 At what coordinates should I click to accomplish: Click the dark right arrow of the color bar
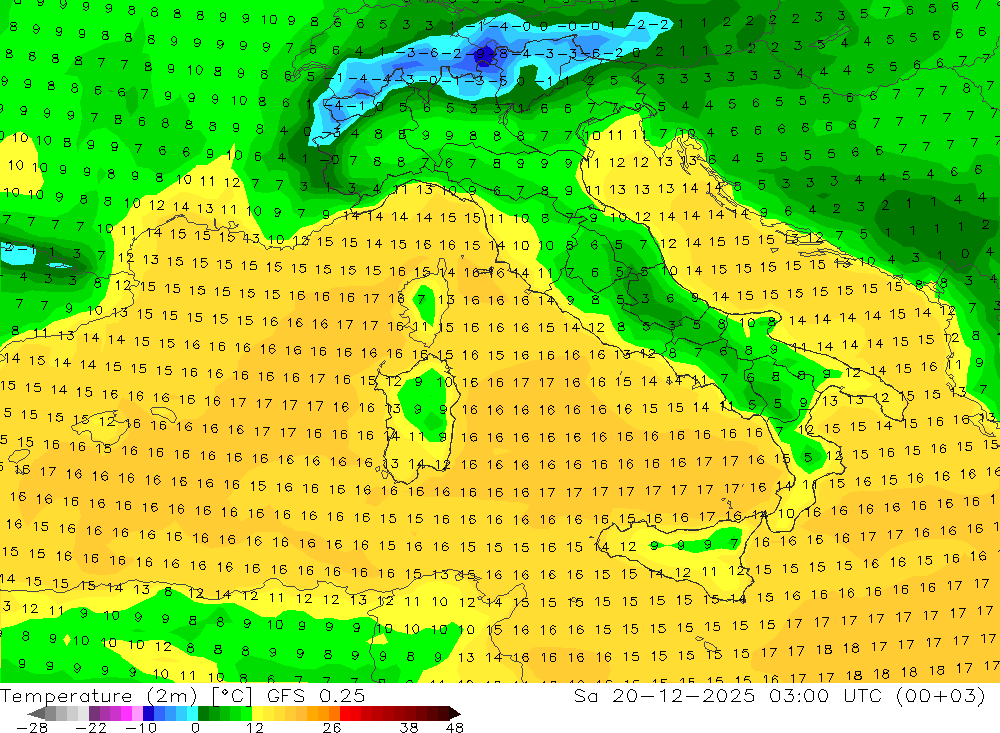[455, 713]
